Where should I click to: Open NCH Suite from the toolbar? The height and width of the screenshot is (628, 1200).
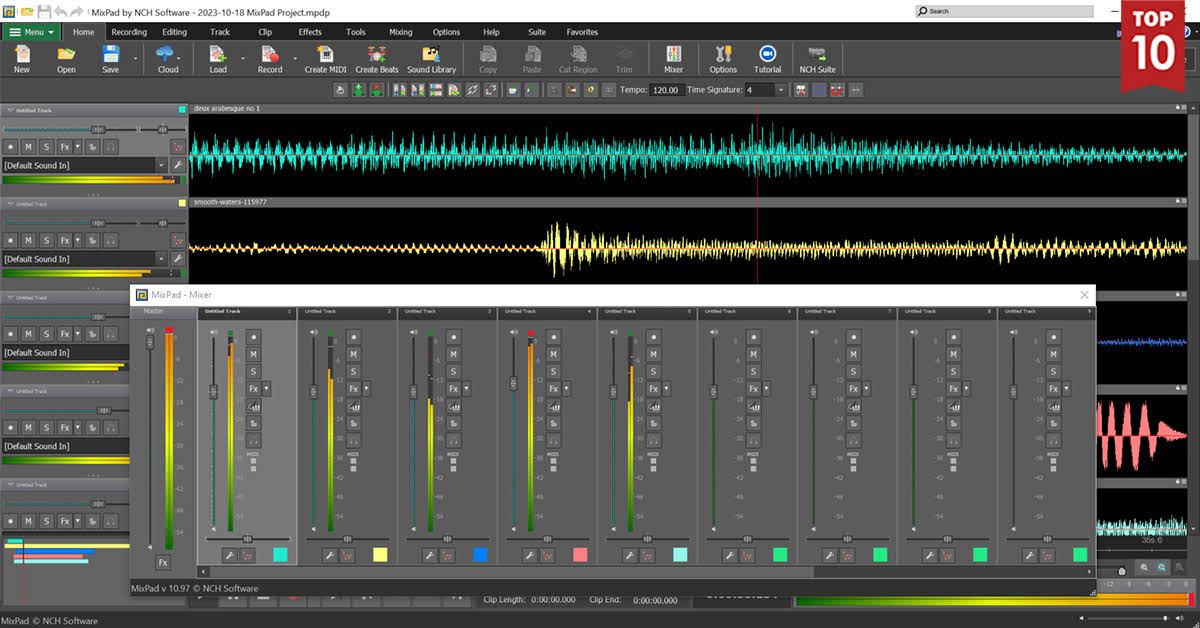pos(816,59)
